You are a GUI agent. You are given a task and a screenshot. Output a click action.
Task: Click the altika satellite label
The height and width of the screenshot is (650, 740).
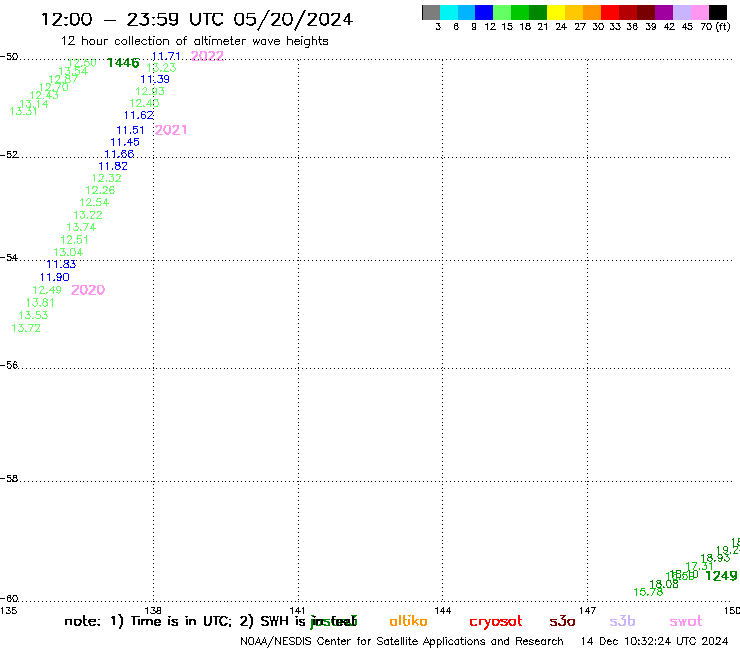click(x=408, y=621)
